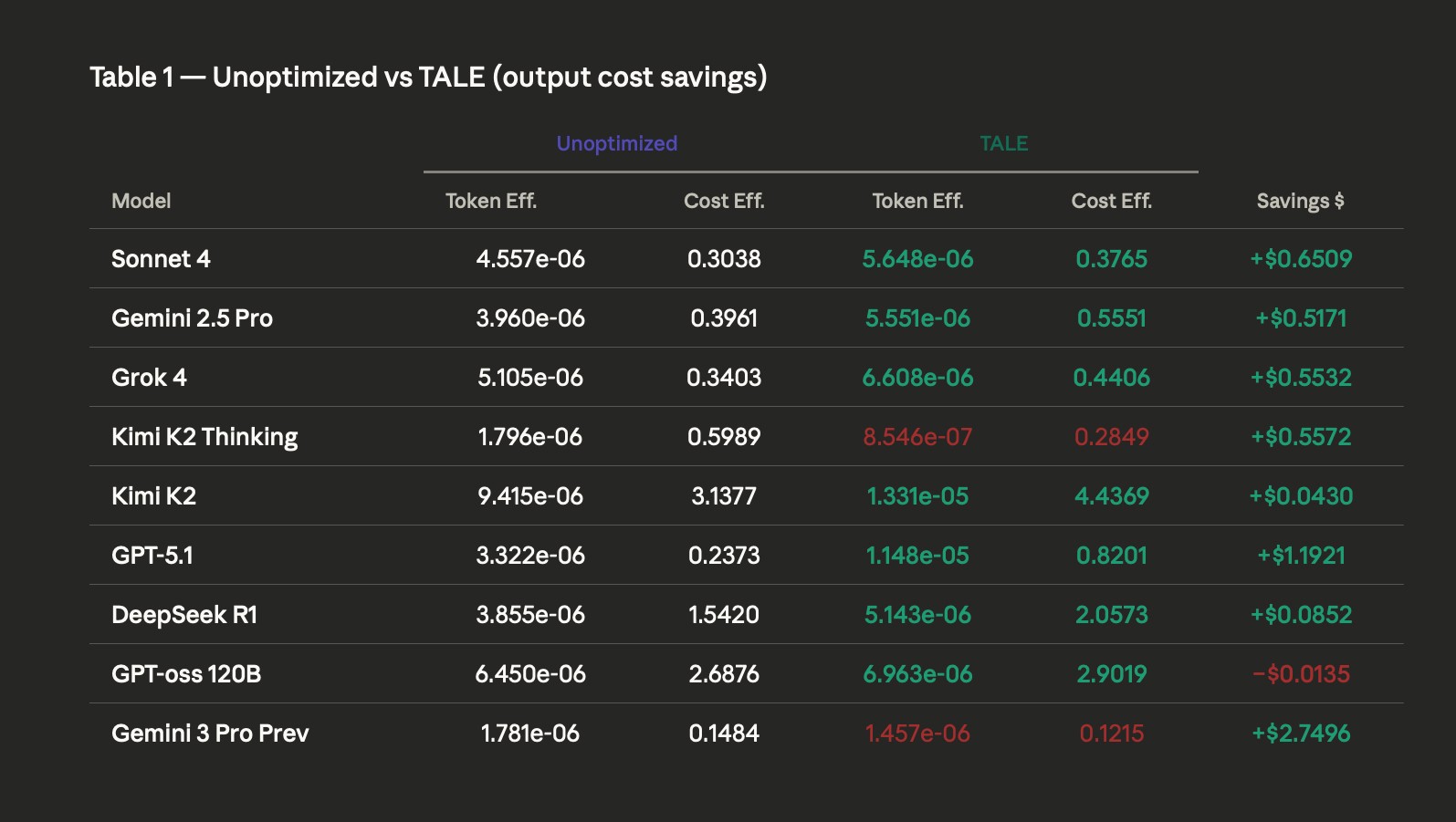Click the green value '0.4406'
Screen dimensions: 1456x822
tap(1112, 378)
